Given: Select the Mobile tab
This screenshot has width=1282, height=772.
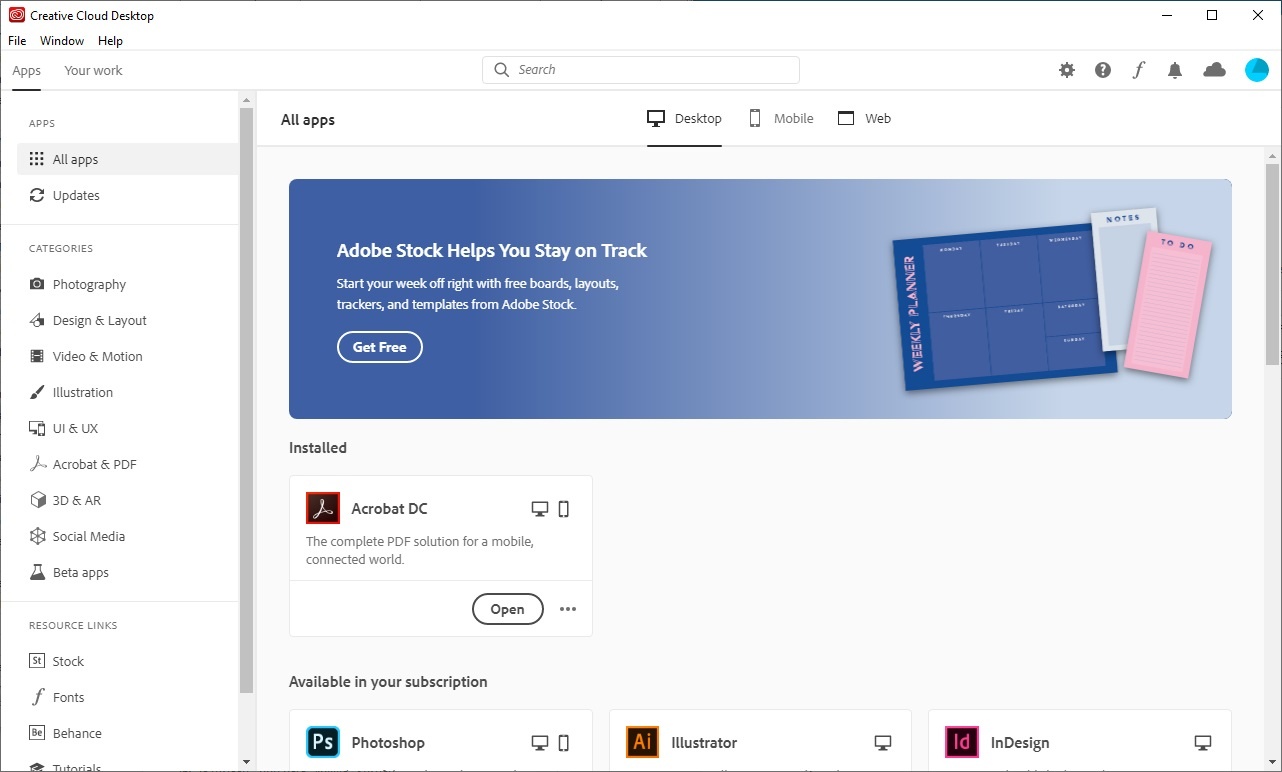Looking at the screenshot, I should [781, 118].
